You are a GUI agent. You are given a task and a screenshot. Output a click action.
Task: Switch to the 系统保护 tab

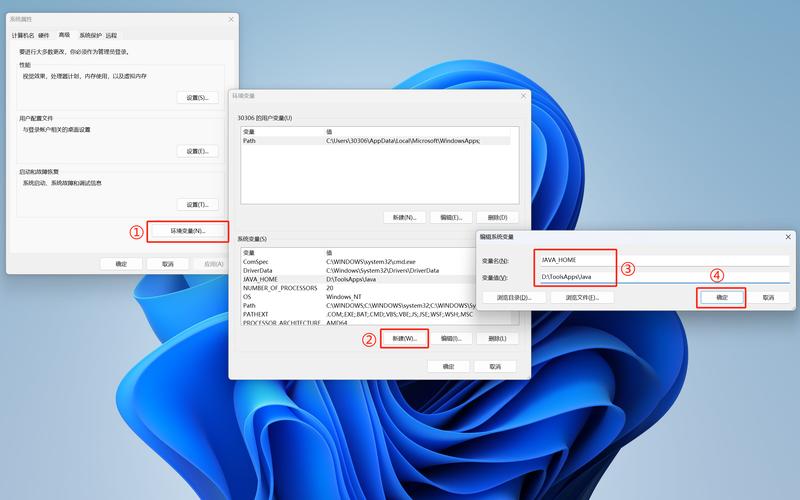[89, 35]
